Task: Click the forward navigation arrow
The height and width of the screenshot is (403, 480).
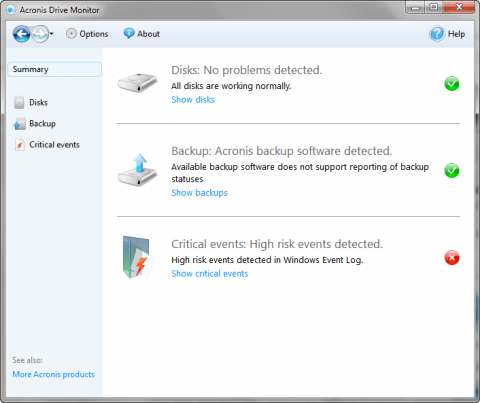Action: click(40, 34)
